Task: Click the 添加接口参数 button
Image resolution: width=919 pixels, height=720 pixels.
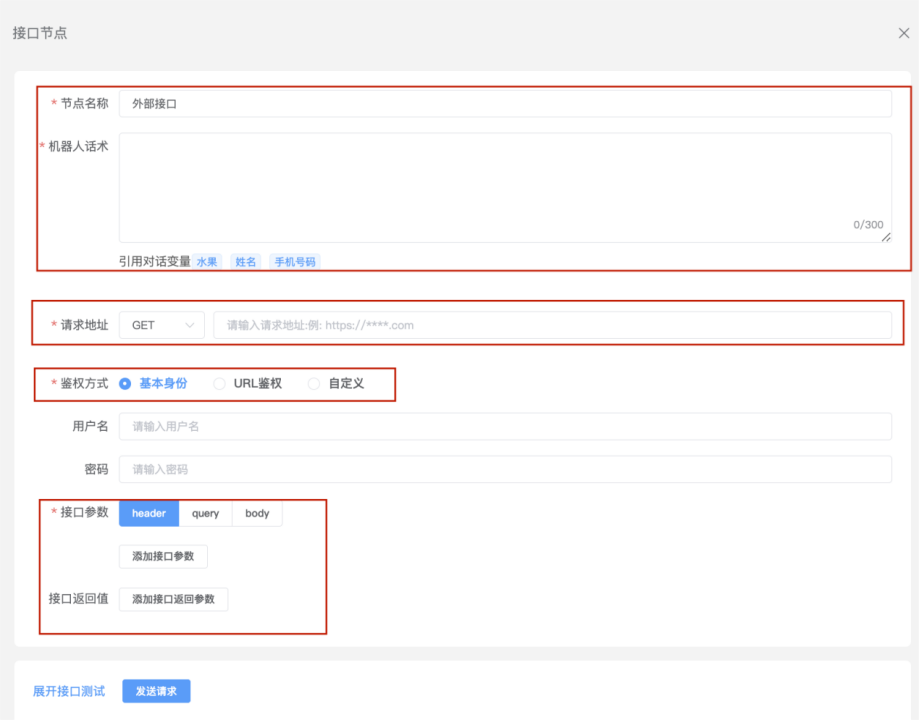Action: click(x=163, y=556)
